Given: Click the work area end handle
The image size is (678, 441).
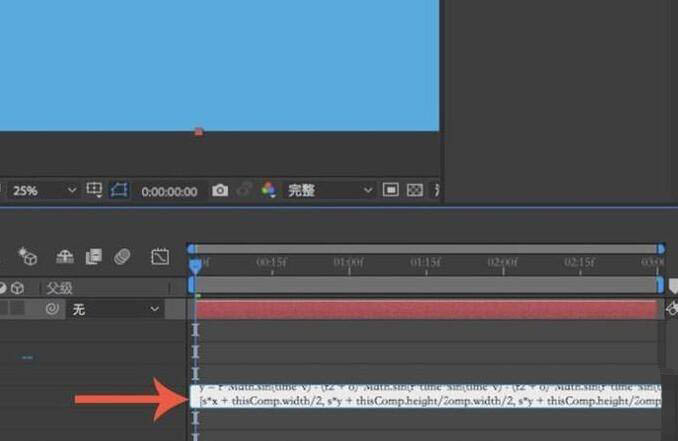Looking at the screenshot, I should pyautogui.click(x=660, y=285).
